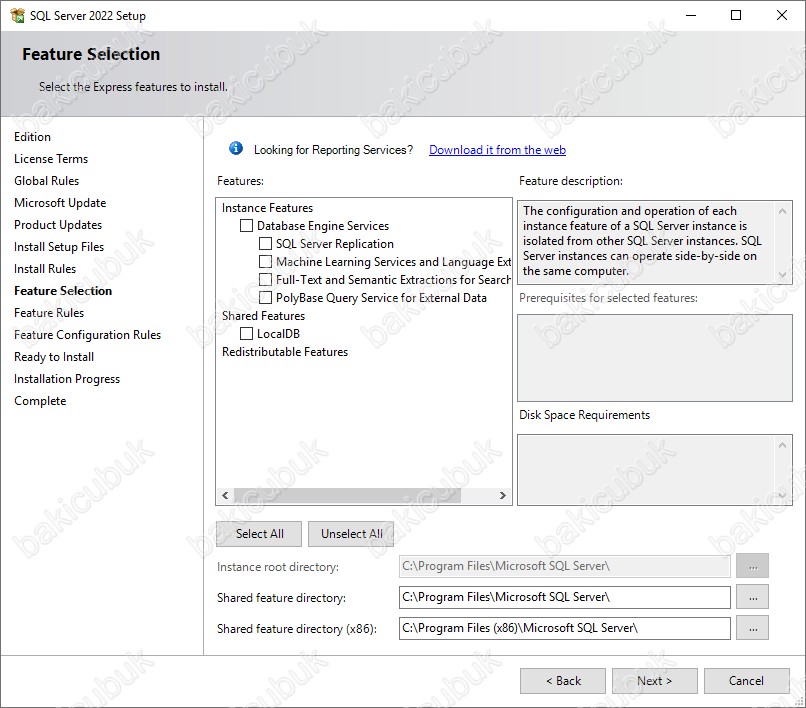806x708 pixels.
Task: Click the Ready to Install step
Action: click(x=54, y=357)
